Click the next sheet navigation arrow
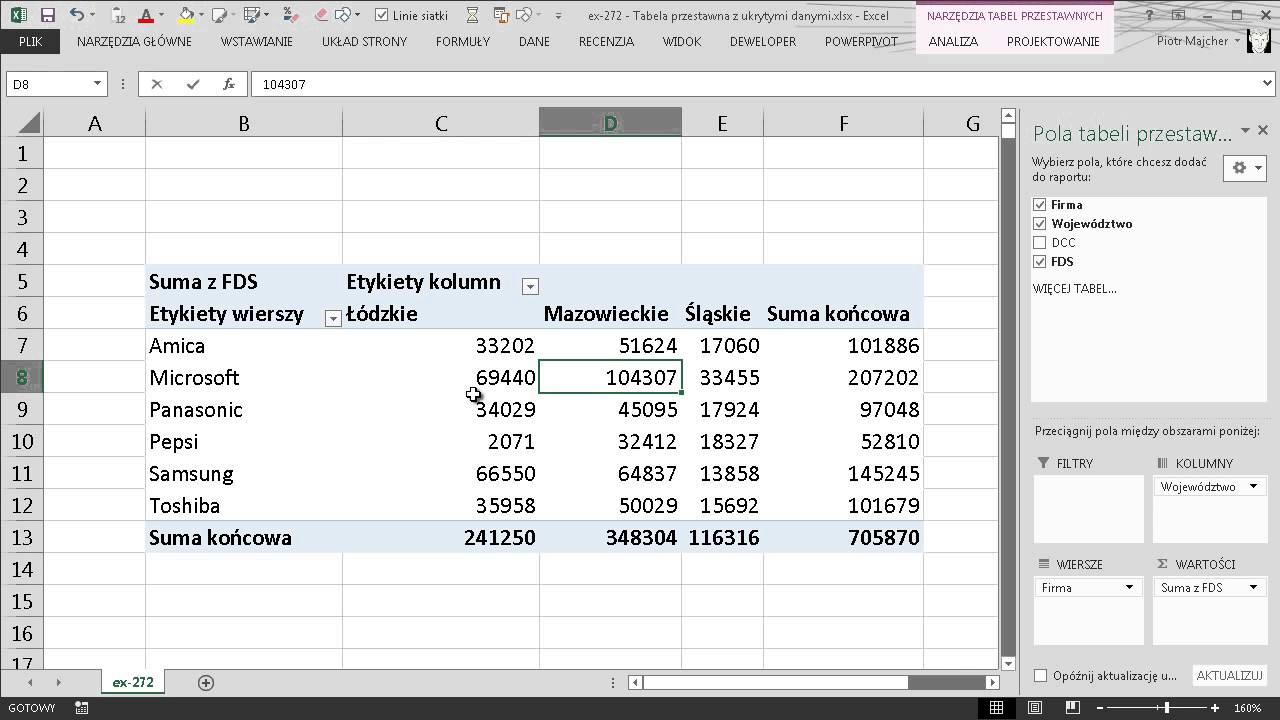This screenshot has width=1280, height=720. click(58, 682)
